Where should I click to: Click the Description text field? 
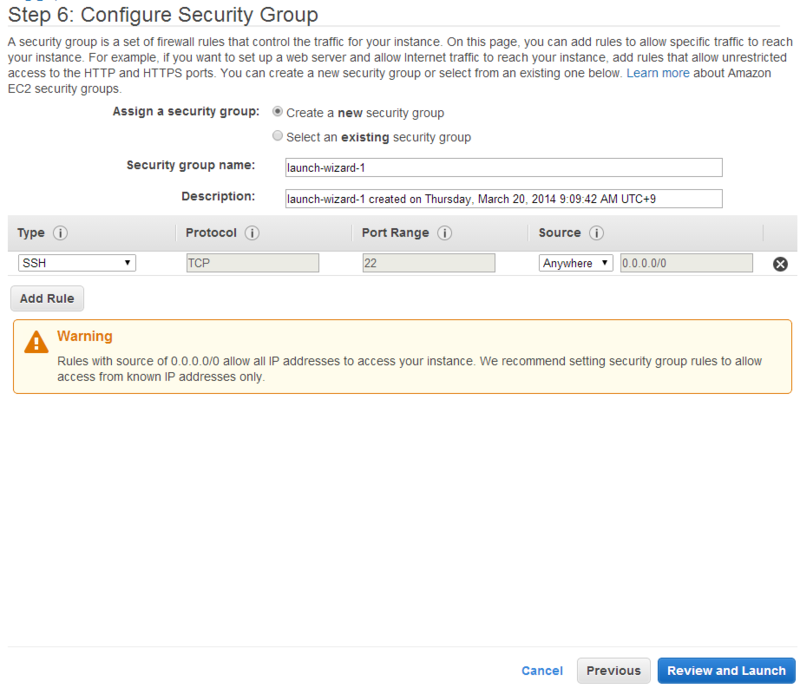503,198
